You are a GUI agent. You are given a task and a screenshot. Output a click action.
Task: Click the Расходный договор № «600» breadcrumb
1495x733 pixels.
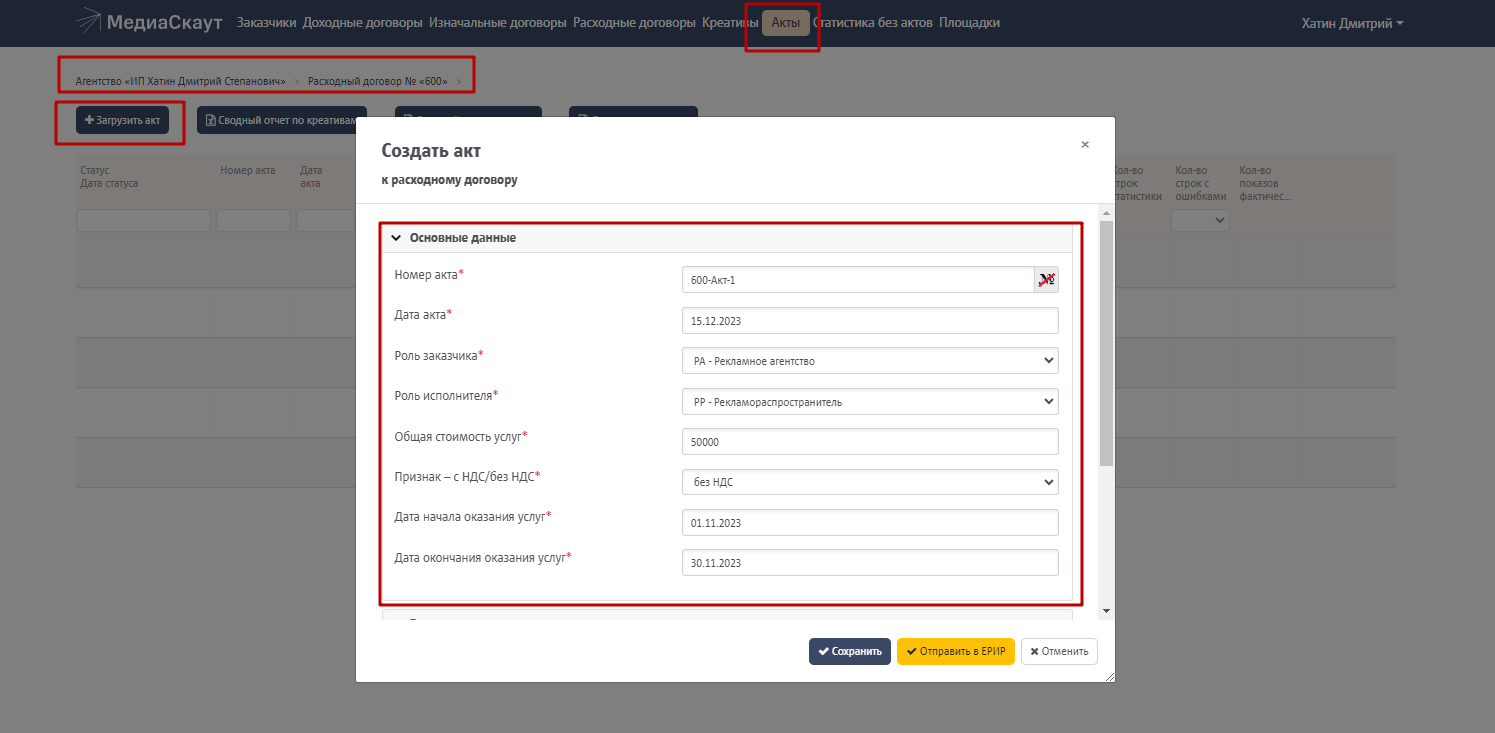click(378, 80)
